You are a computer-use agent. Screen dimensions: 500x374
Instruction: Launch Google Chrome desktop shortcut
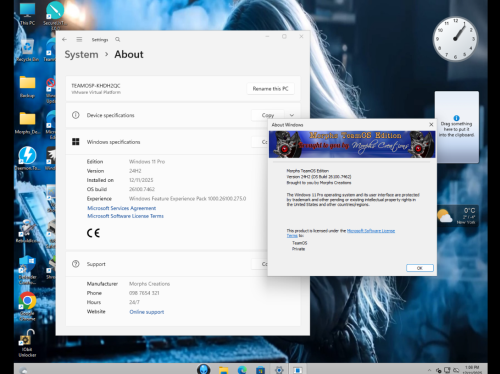(27, 306)
